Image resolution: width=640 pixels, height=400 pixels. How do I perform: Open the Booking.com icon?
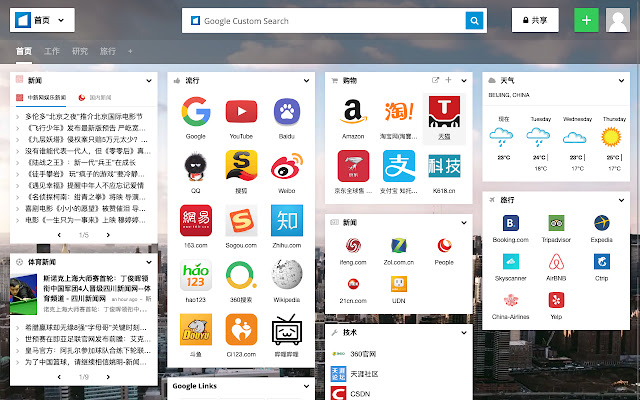511,223
